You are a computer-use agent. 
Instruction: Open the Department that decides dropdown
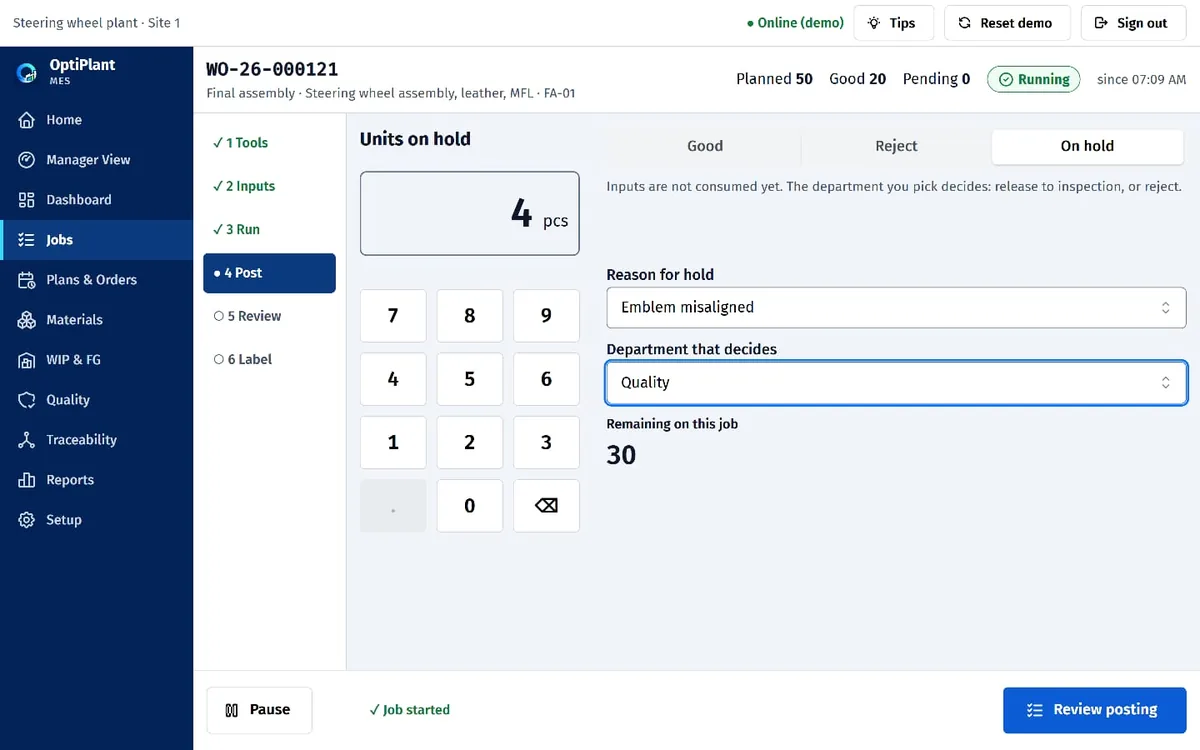(896, 382)
